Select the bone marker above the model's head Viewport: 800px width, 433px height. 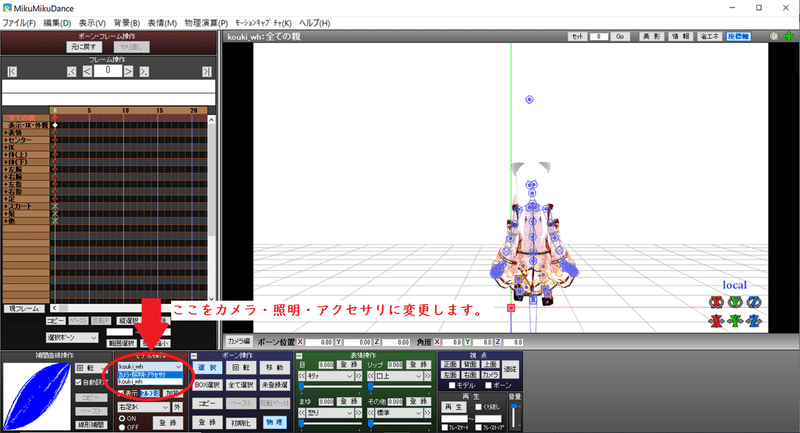click(530, 99)
